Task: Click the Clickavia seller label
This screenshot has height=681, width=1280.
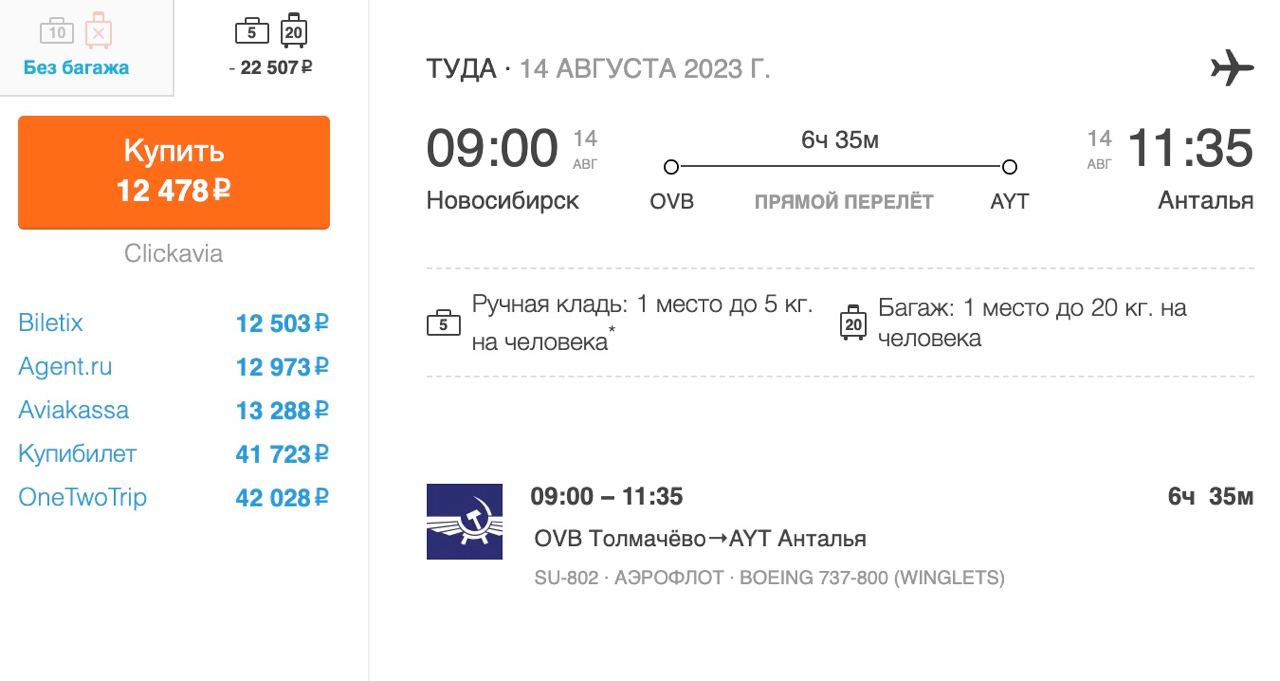Action: (x=173, y=254)
